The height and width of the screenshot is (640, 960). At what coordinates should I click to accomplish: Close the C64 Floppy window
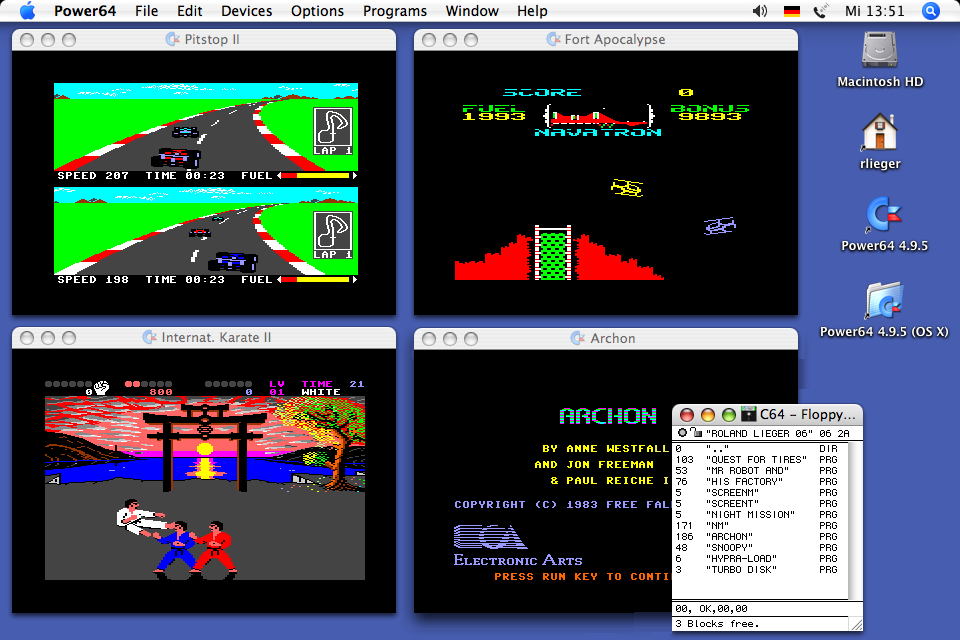[x=686, y=415]
